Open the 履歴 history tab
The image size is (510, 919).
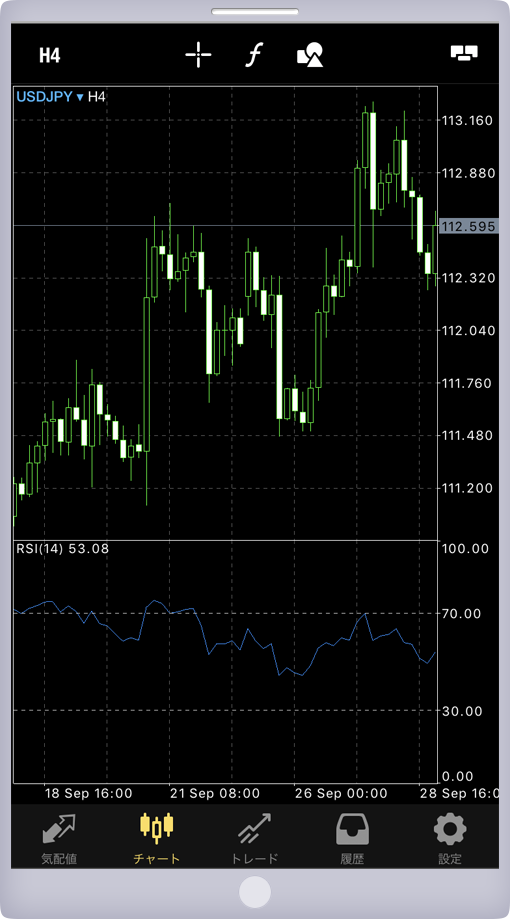pyautogui.click(x=352, y=839)
